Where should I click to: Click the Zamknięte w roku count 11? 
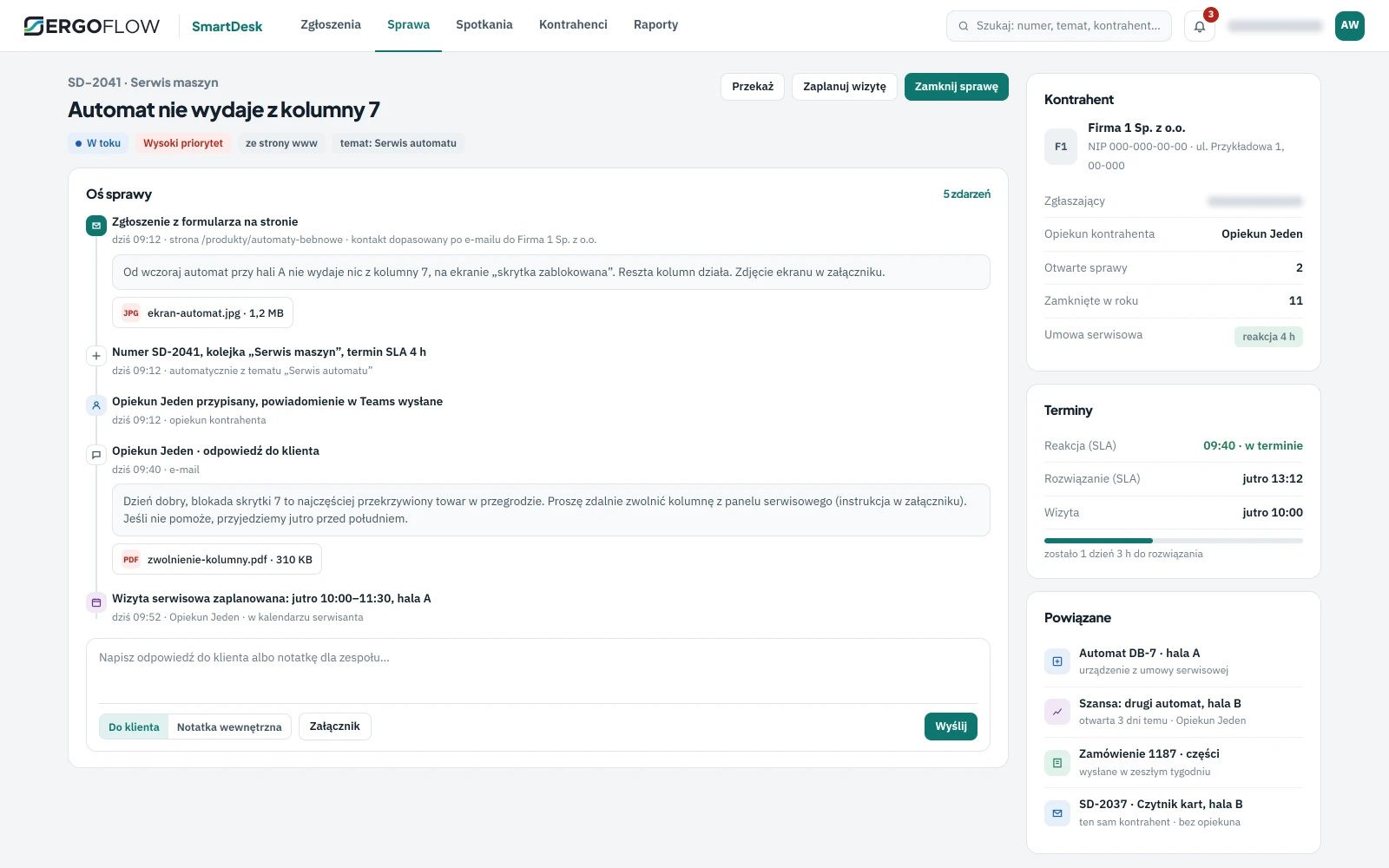tap(1295, 301)
